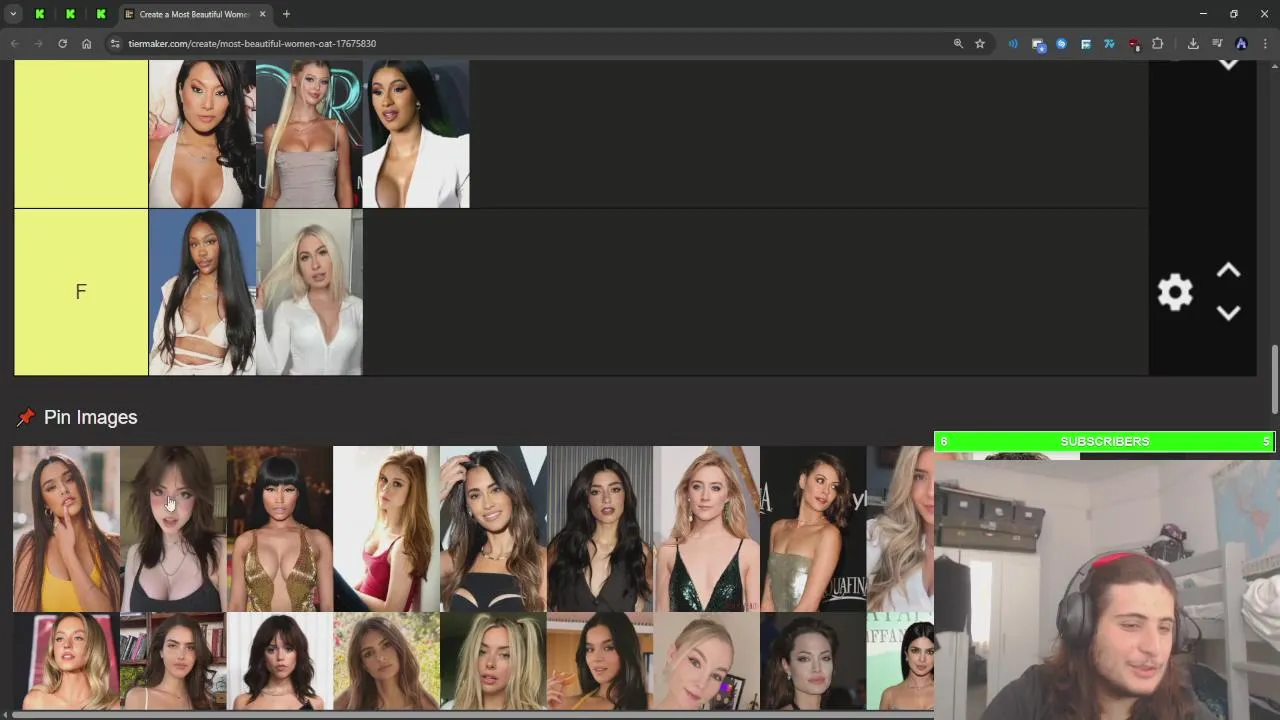Open the browser profile avatar
Screen dimensions: 1280x720
point(1241,44)
